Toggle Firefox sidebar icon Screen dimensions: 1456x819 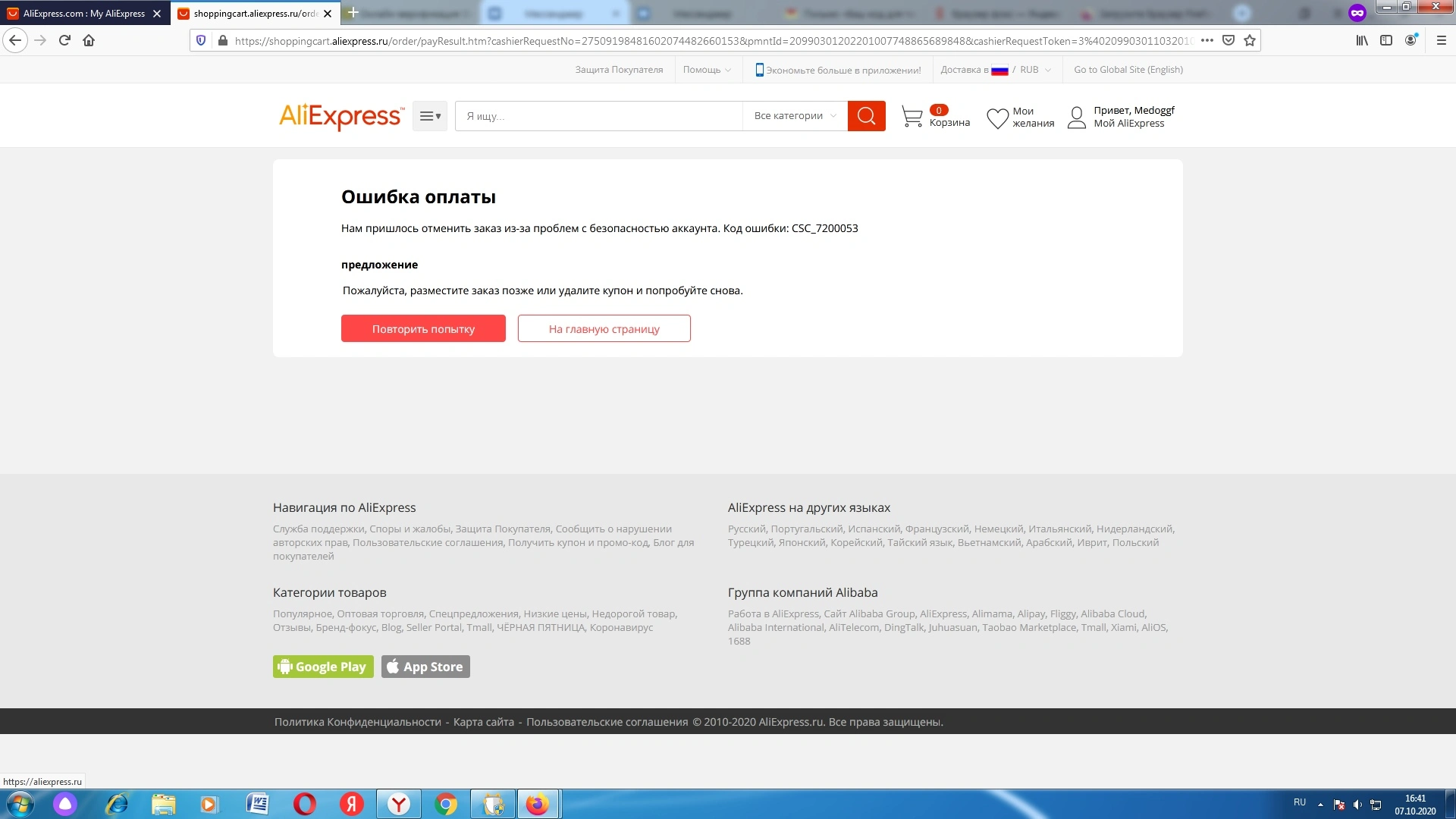(x=1386, y=41)
